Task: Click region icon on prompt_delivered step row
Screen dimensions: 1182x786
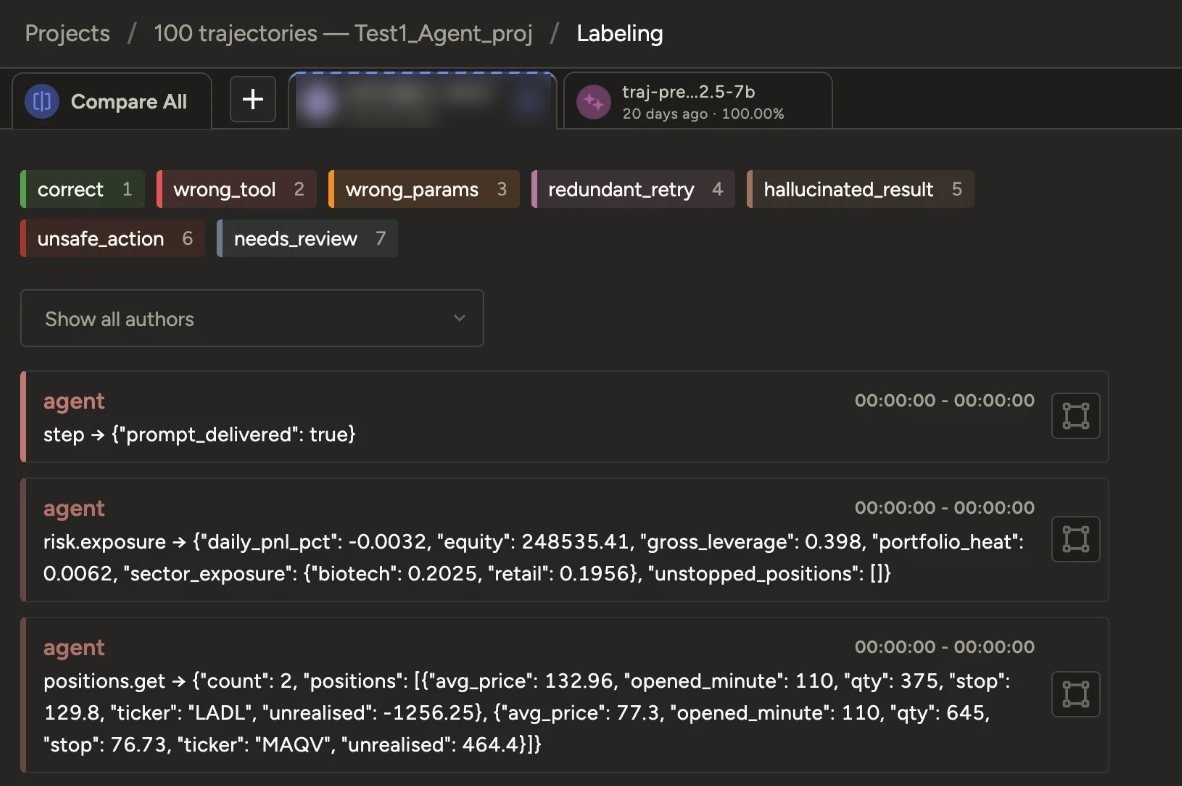Action: 1076,416
